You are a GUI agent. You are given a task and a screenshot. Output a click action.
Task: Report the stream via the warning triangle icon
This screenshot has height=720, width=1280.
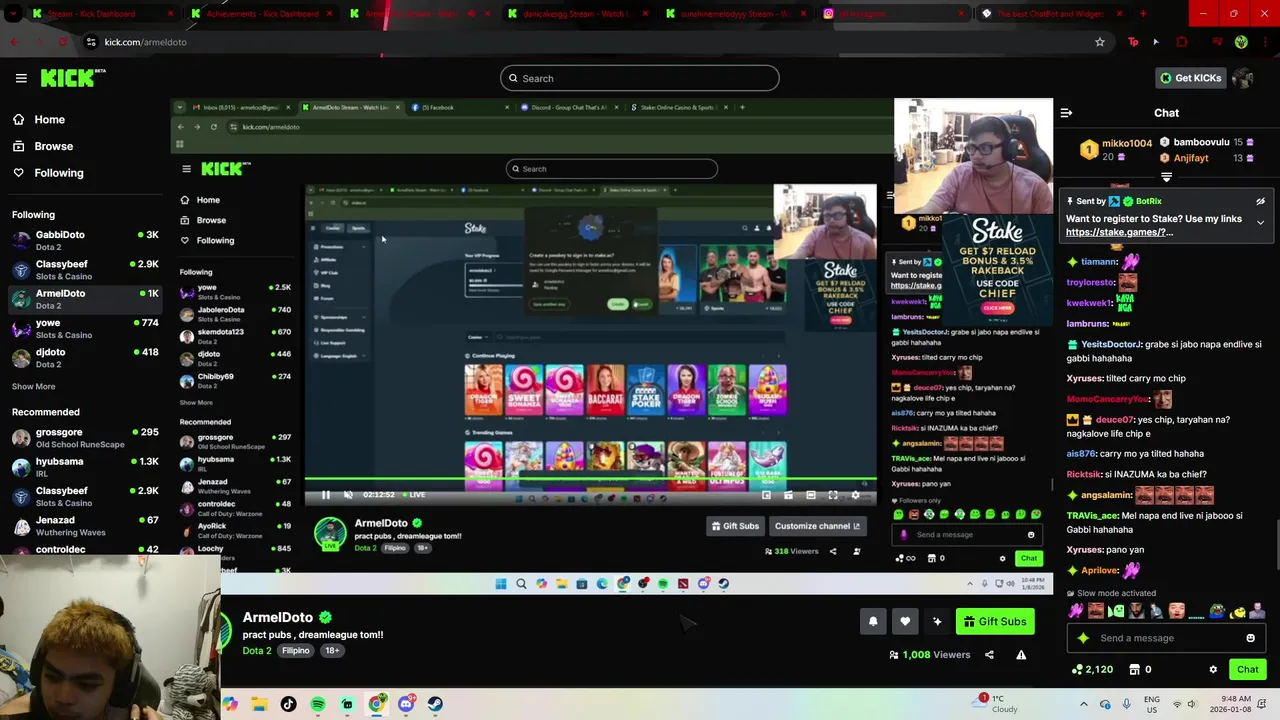click(1021, 655)
